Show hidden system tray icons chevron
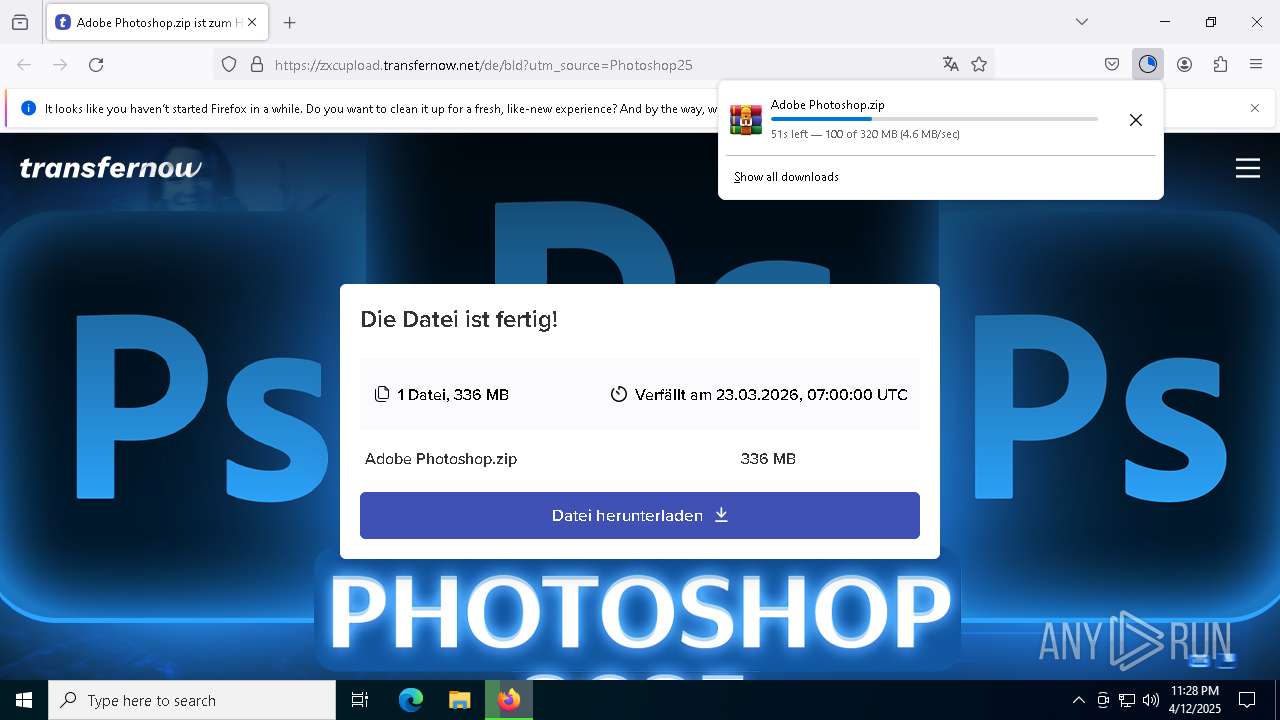Image resolution: width=1280 pixels, height=720 pixels. [1078, 700]
